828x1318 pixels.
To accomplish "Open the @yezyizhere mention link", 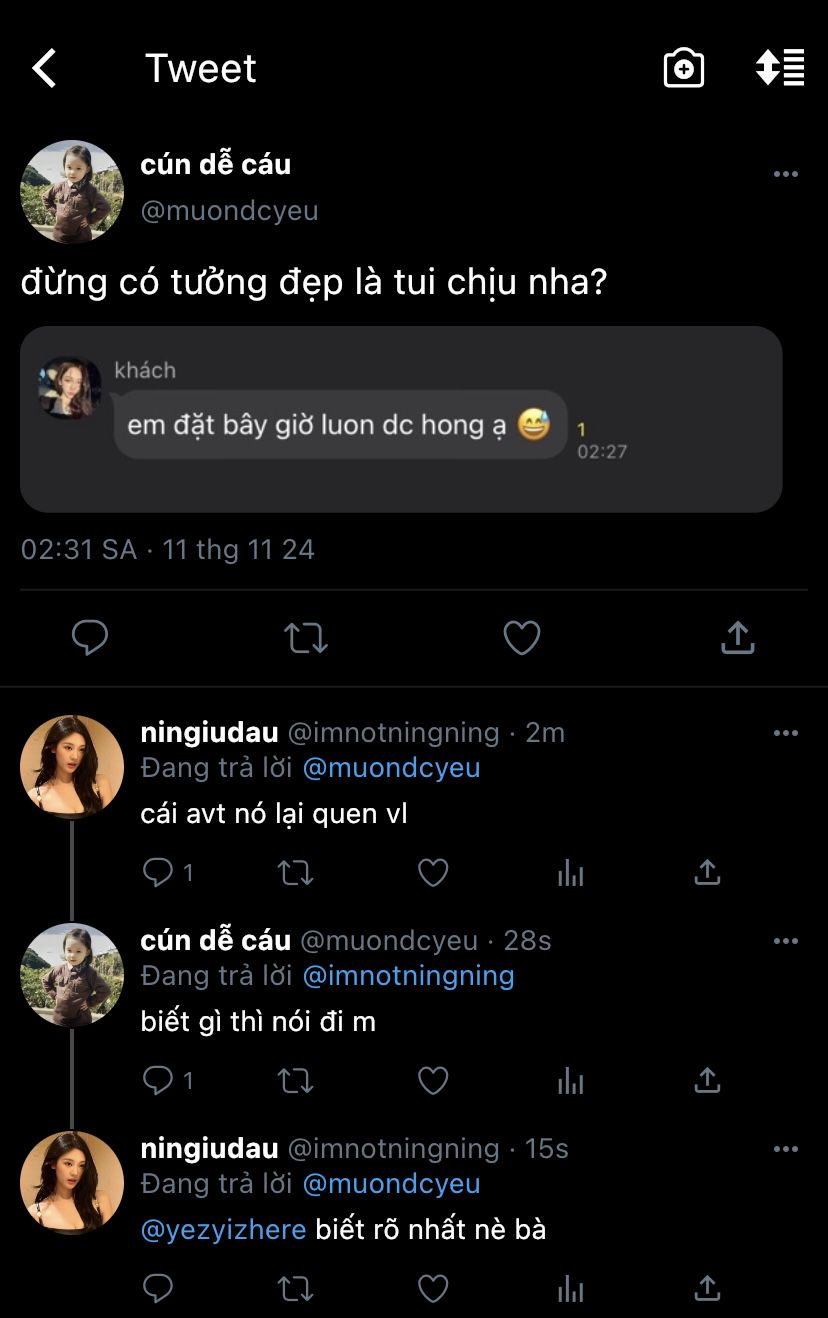I will pos(224,1229).
